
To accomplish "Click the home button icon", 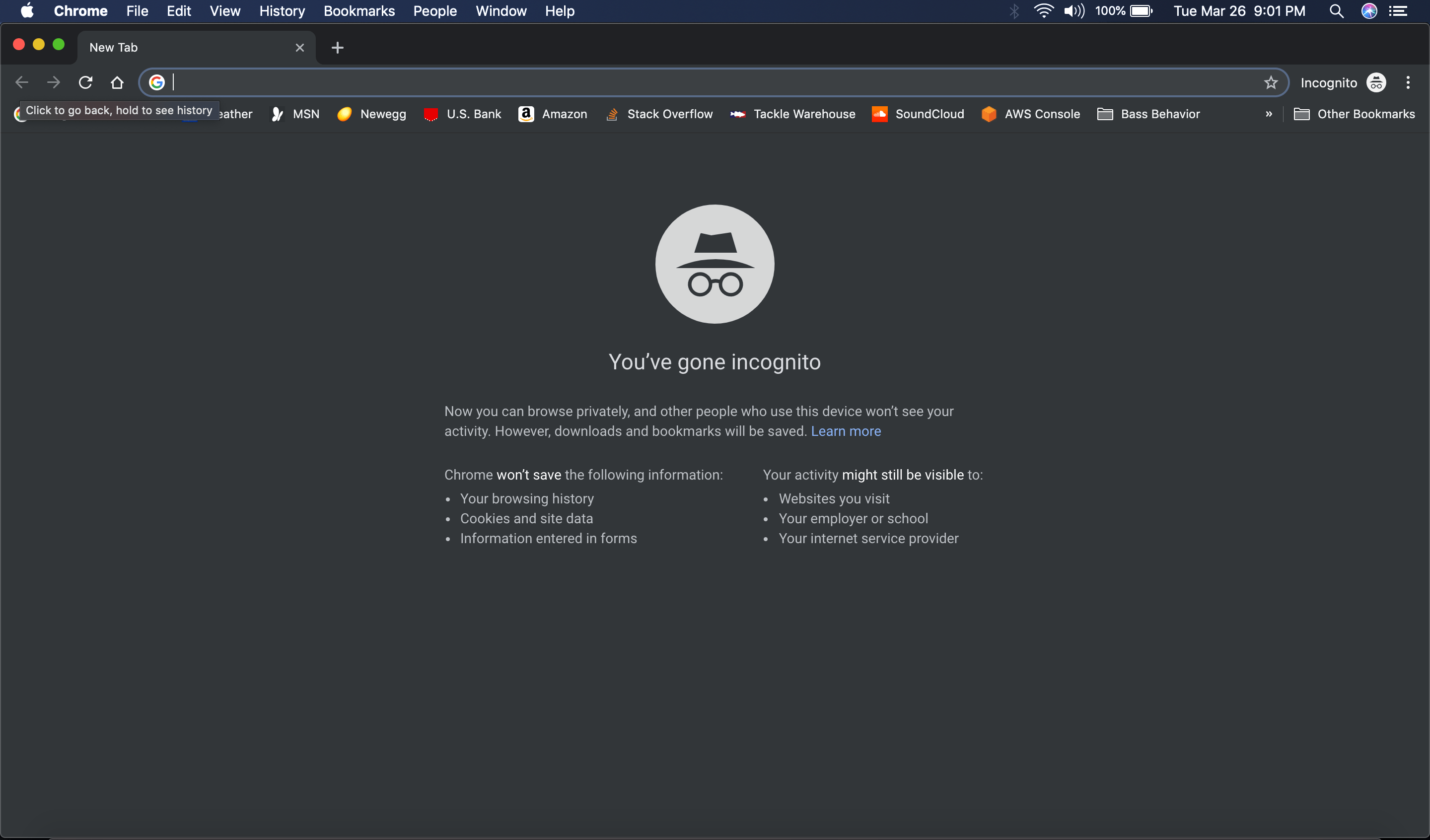I will [x=117, y=83].
